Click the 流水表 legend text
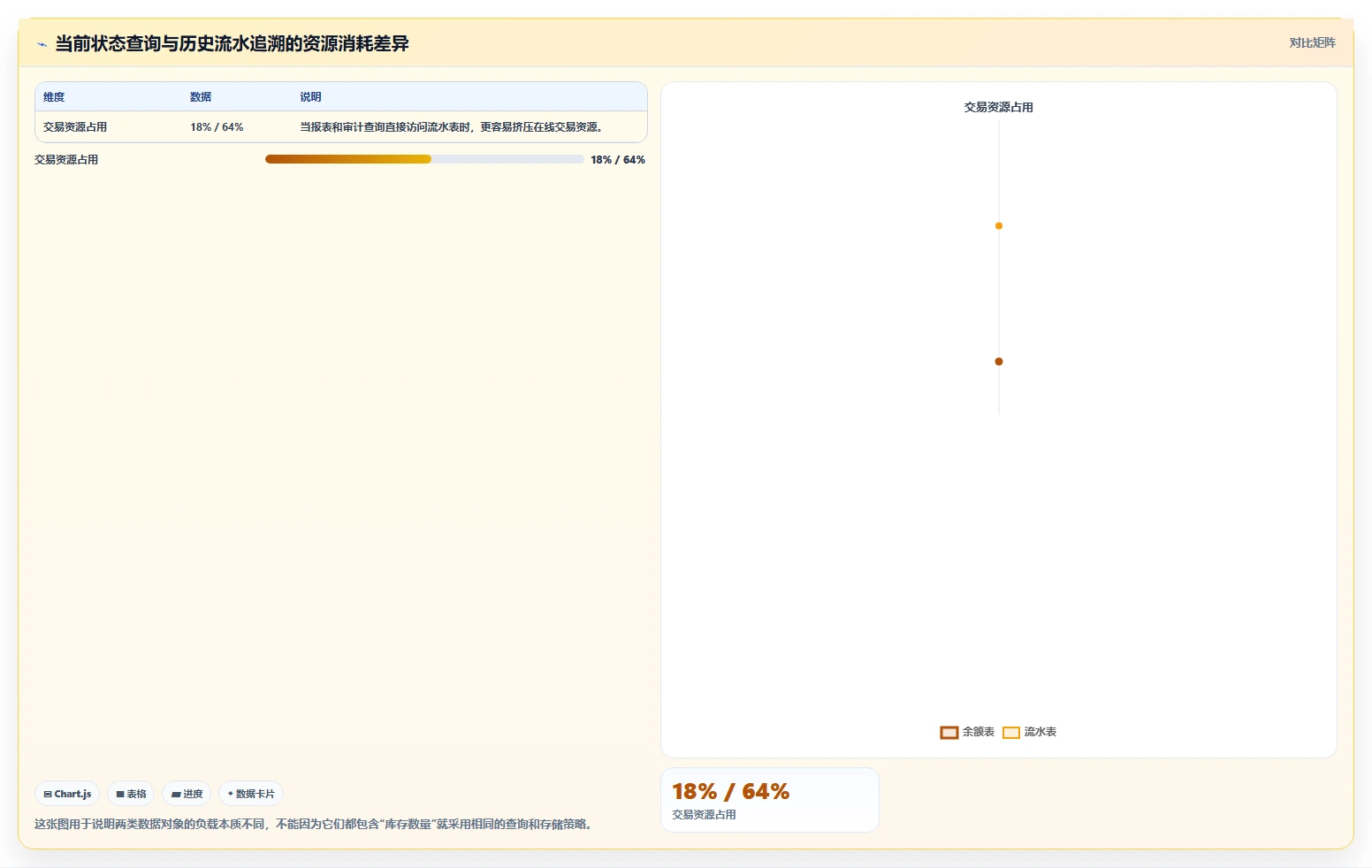1372x868 pixels. pyautogui.click(x=1040, y=732)
